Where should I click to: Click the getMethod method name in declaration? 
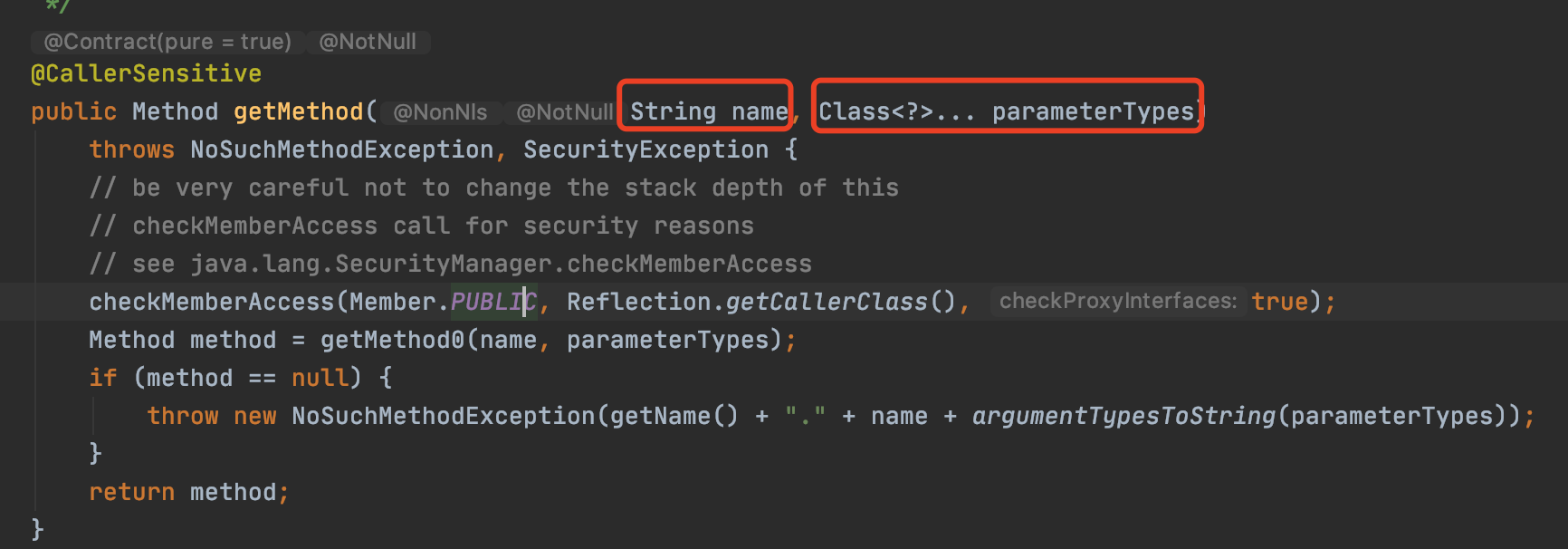[298, 111]
